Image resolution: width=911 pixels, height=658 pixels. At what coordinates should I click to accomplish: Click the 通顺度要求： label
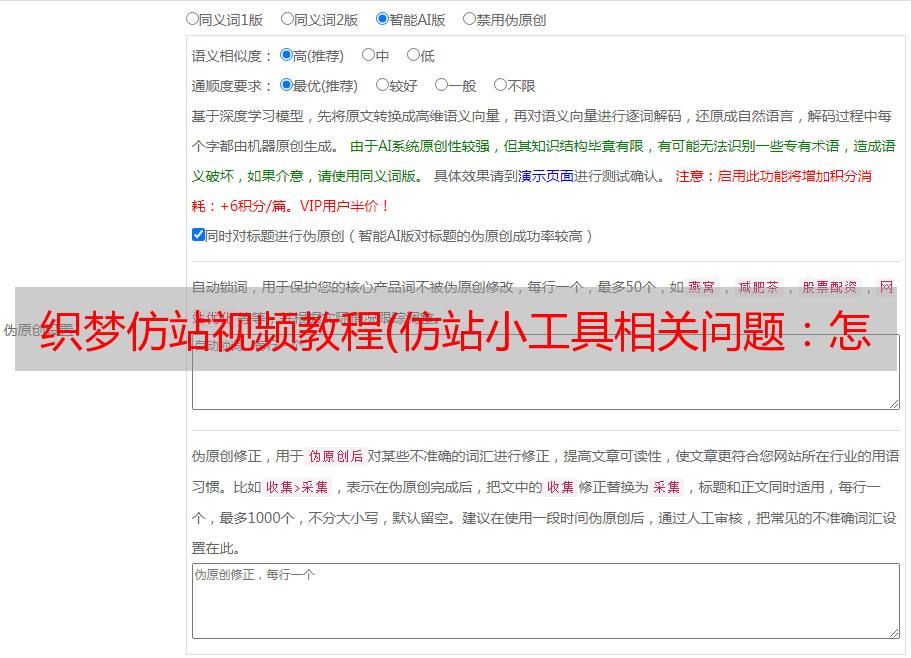tap(232, 86)
